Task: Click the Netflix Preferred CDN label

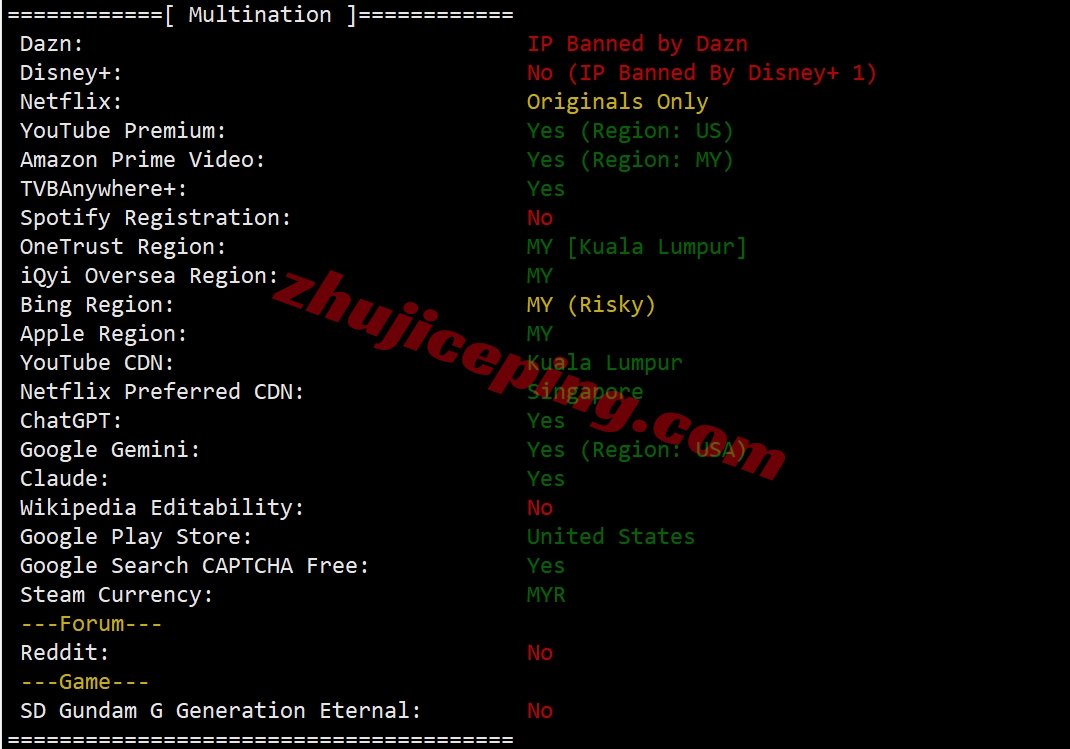Action: 162,392
